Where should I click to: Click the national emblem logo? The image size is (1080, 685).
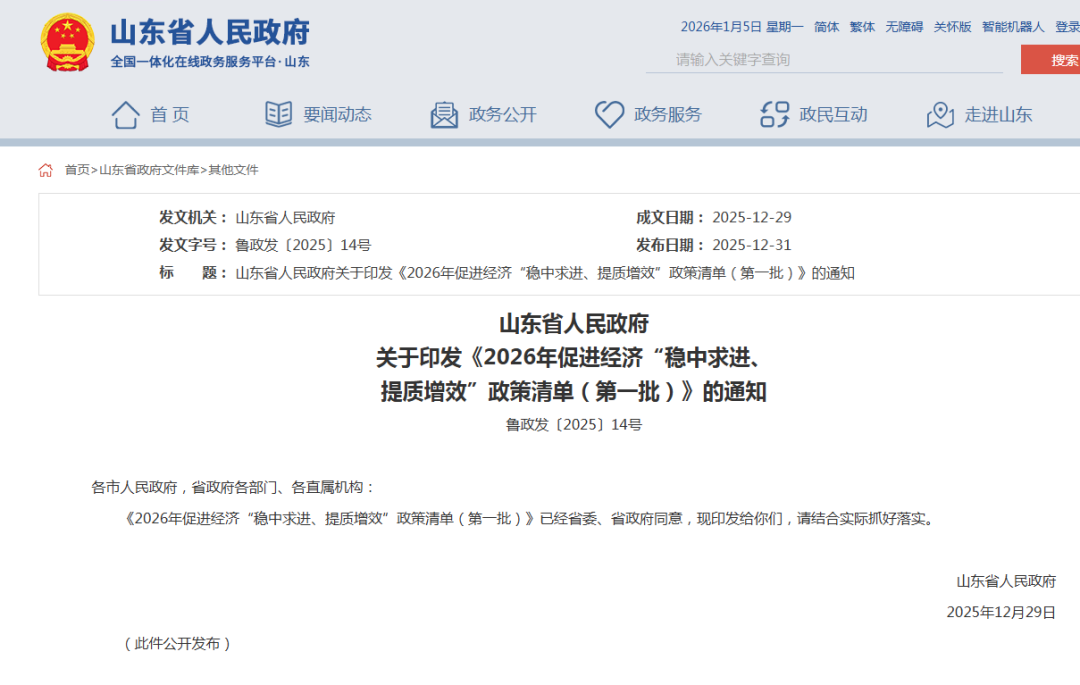pyautogui.click(x=68, y=42)
